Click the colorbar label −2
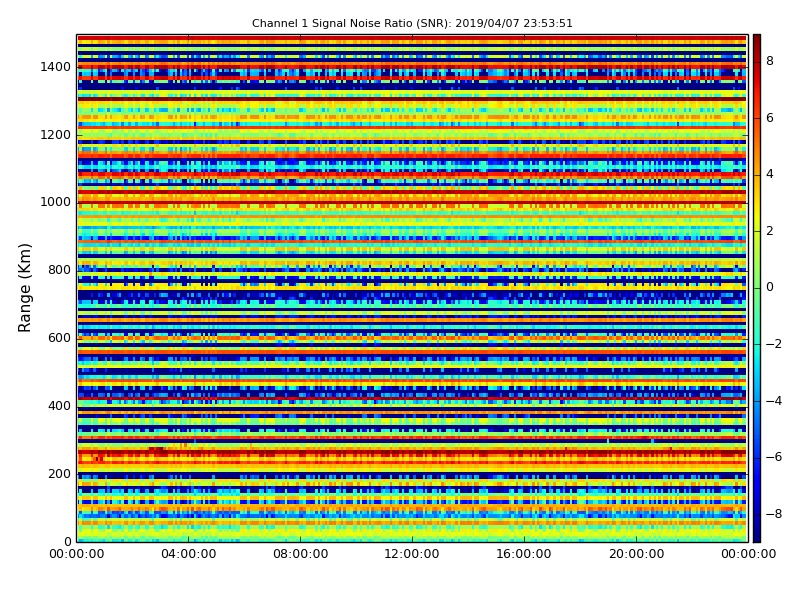The height and width of the screenshot is (600, 800). pos(774,344)
